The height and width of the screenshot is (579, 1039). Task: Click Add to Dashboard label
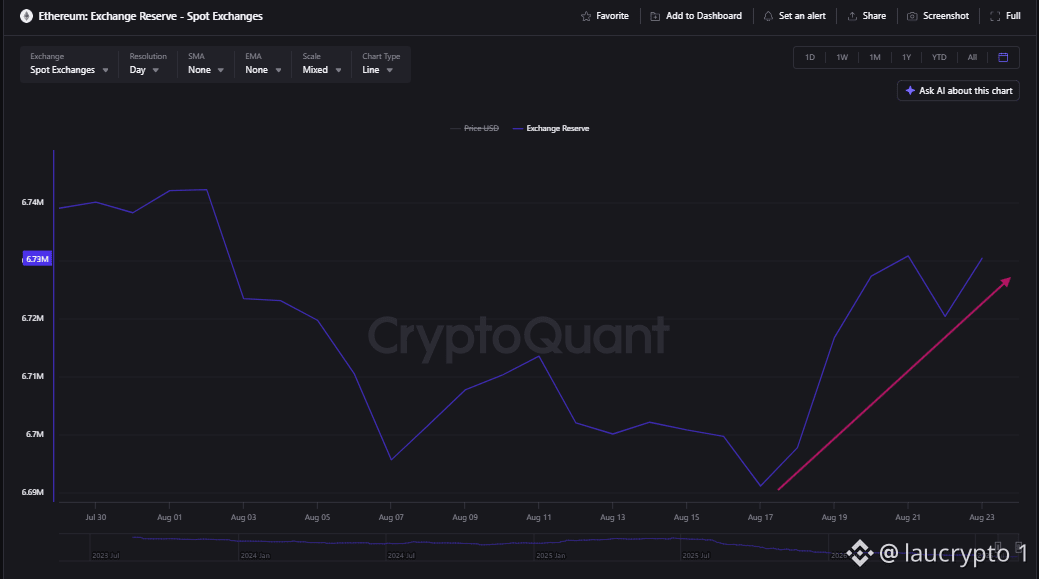[704, 16]
